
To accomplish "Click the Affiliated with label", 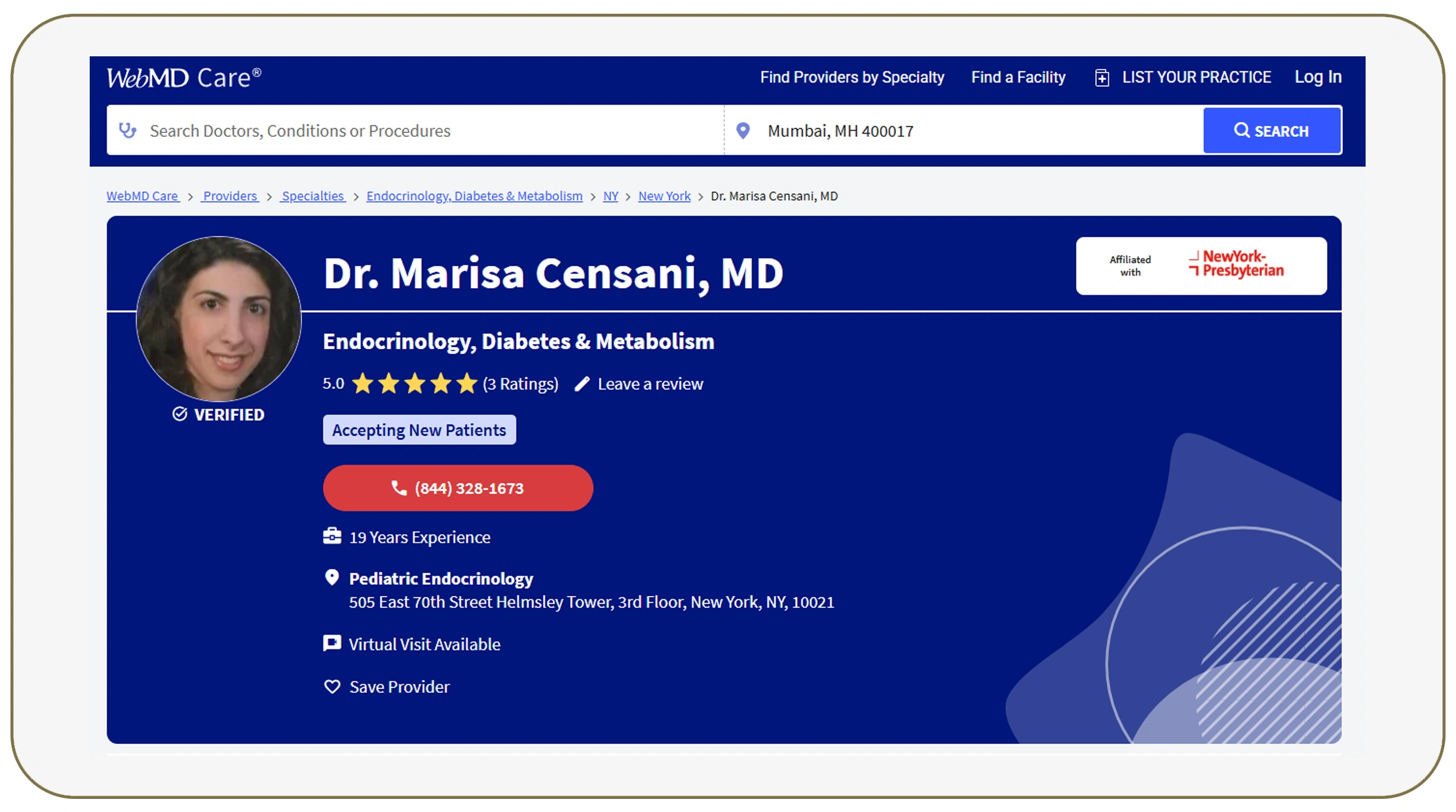I will (x=1130, y=266).
